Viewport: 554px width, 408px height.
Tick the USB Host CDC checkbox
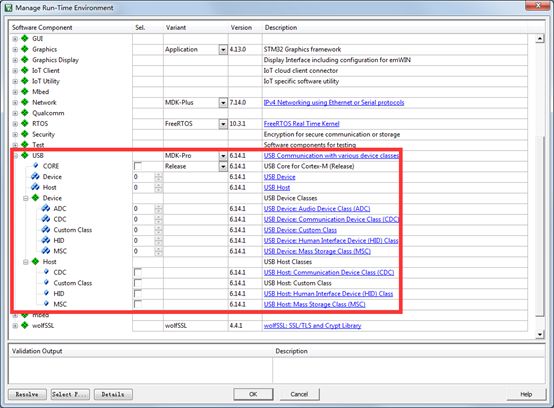coord(138,272)
